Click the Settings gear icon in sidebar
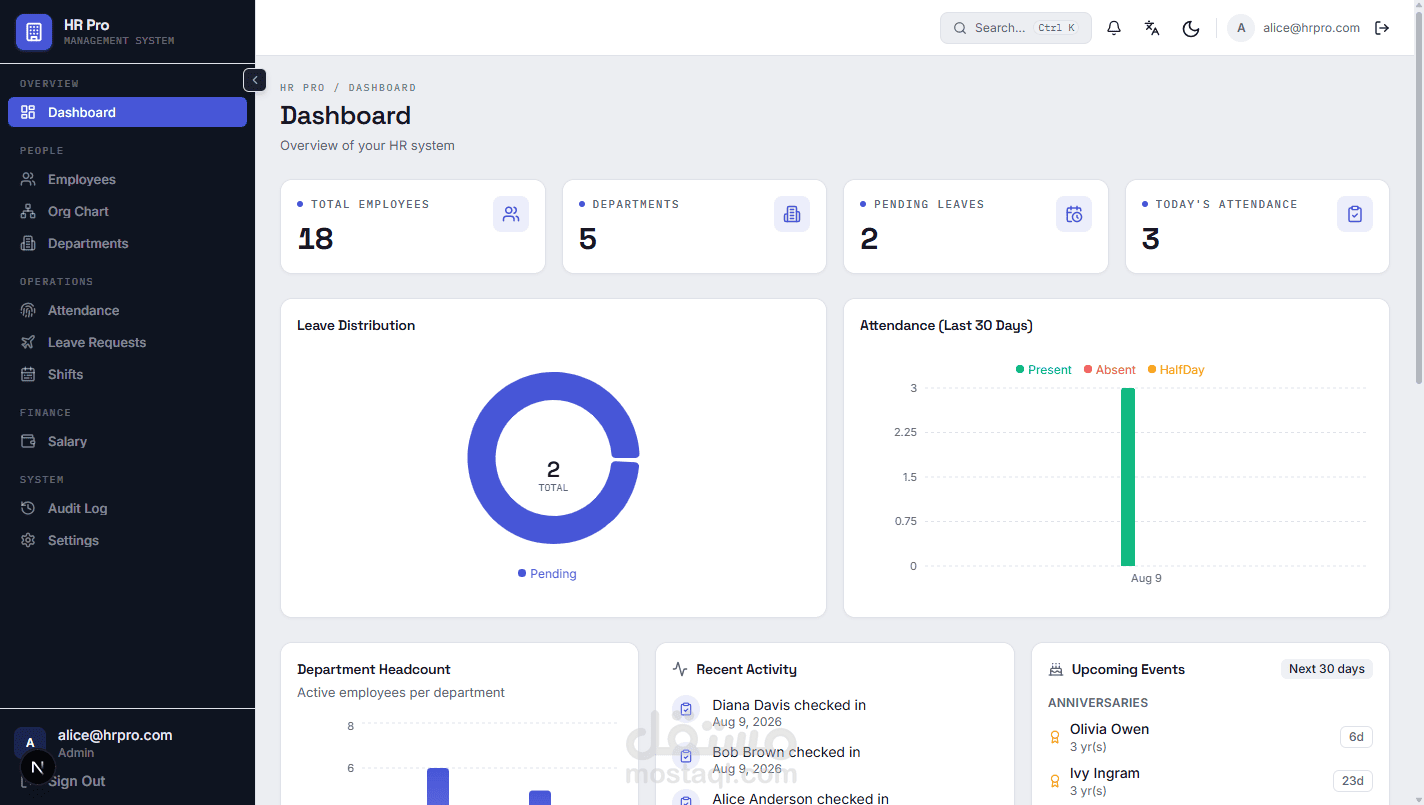The width and height of the screenshot is (1424, 805). pos(28,540)
